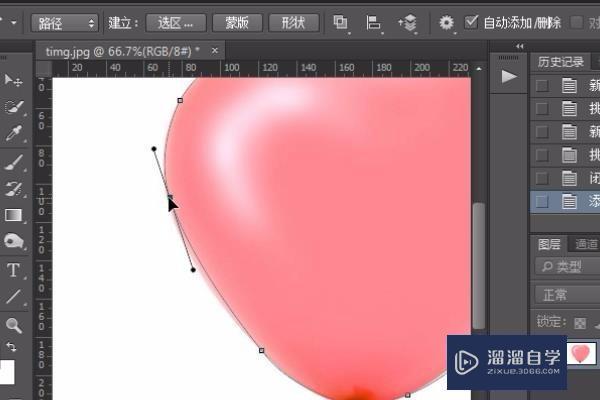Image resolution: width=600 pixels, height=400 pixels.
Task: Set history brush source for highlighted 添 state
Action: [542, 201]
